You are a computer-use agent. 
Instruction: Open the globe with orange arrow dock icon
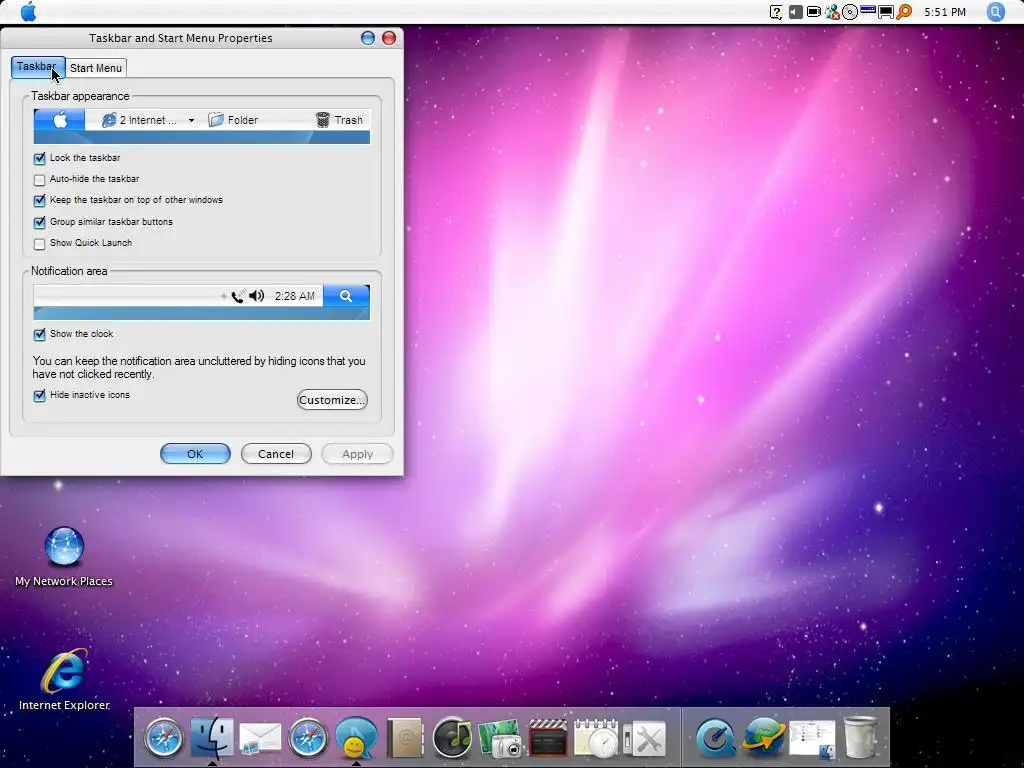(763, 738)
